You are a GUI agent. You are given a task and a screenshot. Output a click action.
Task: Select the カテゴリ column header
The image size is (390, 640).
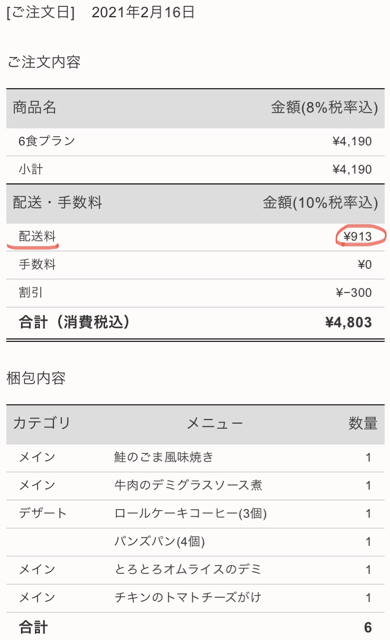click(x=42, y=423)
